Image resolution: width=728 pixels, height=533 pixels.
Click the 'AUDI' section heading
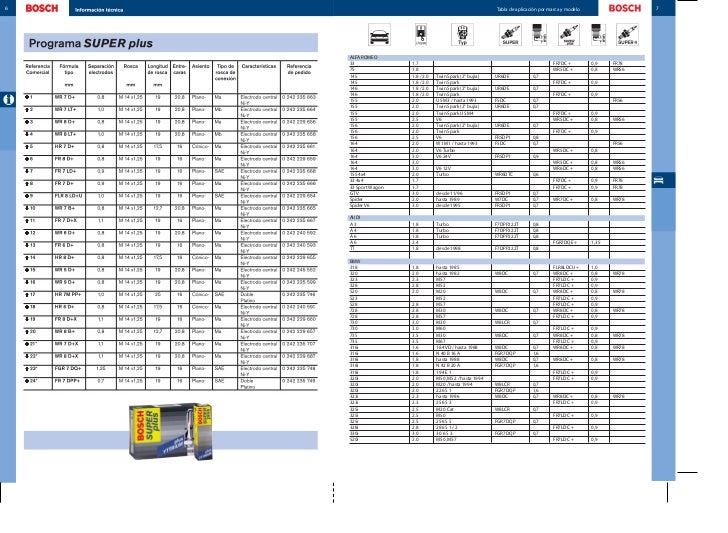click(355, 218)
